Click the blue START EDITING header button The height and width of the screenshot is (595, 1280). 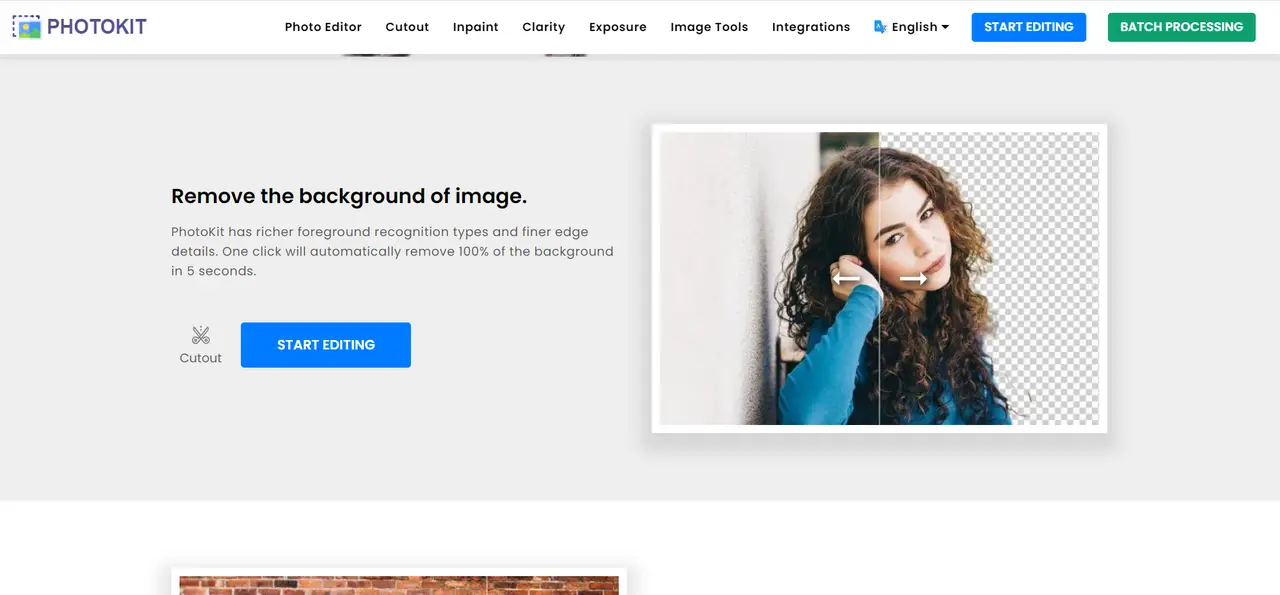(1029, 27)
